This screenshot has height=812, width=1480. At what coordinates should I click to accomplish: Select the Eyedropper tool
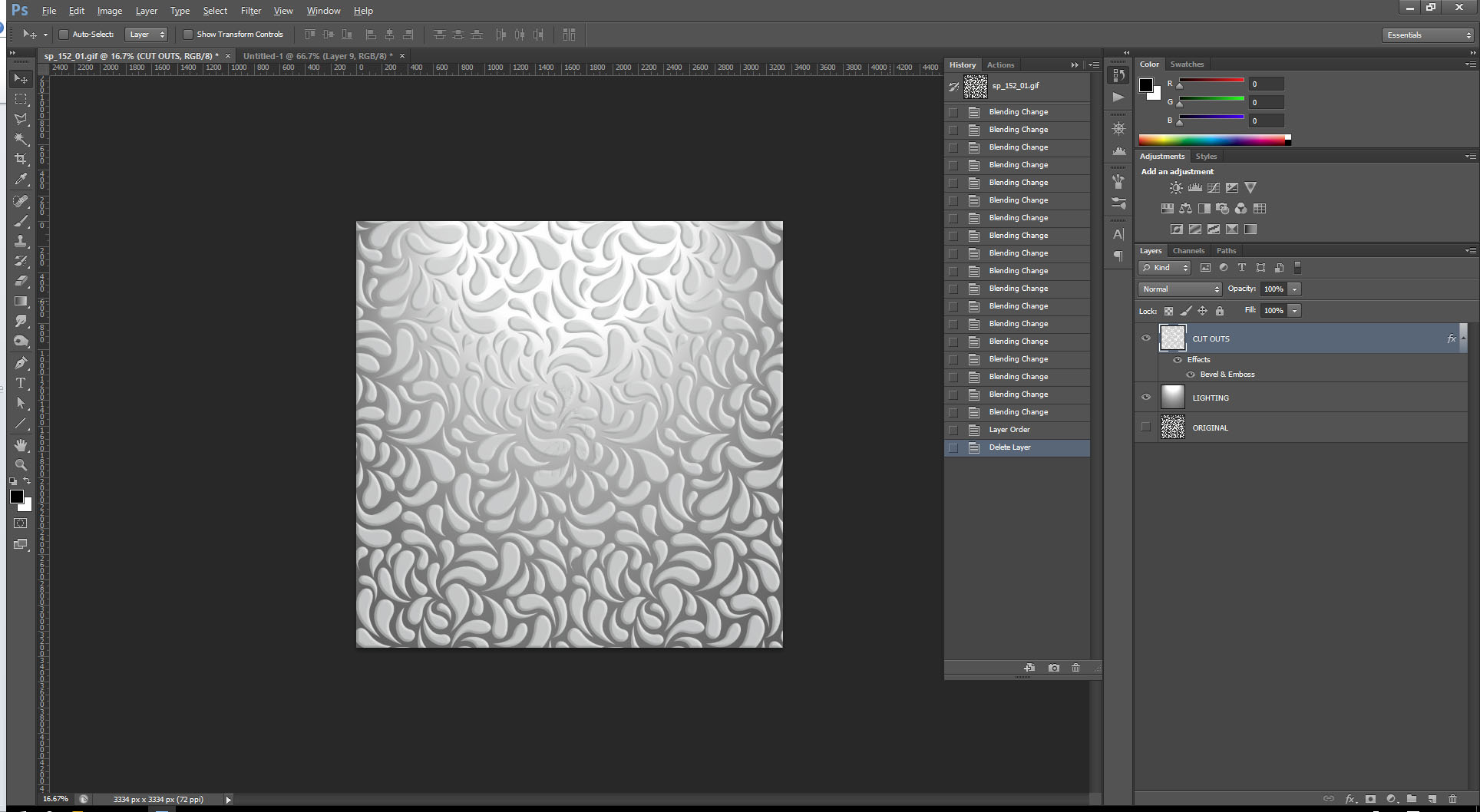click(21, 179)
